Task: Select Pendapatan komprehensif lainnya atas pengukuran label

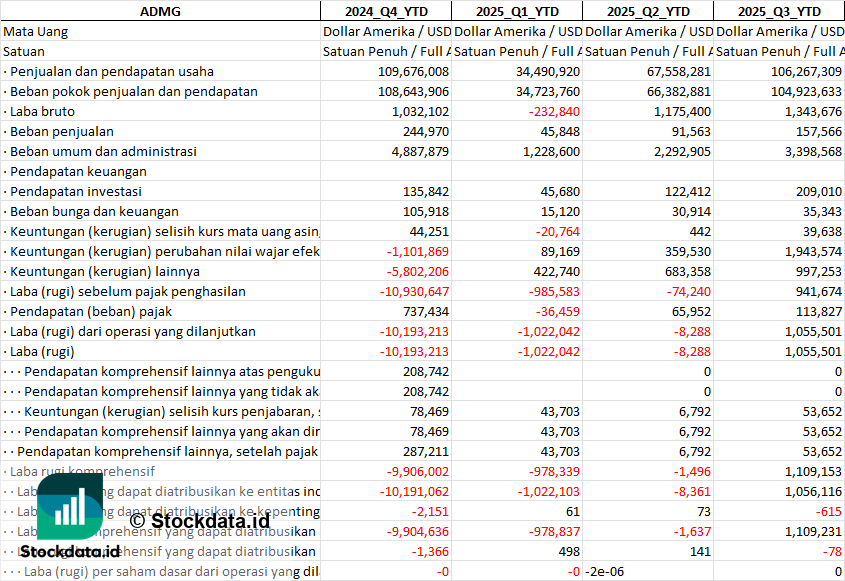Action: 162,371
